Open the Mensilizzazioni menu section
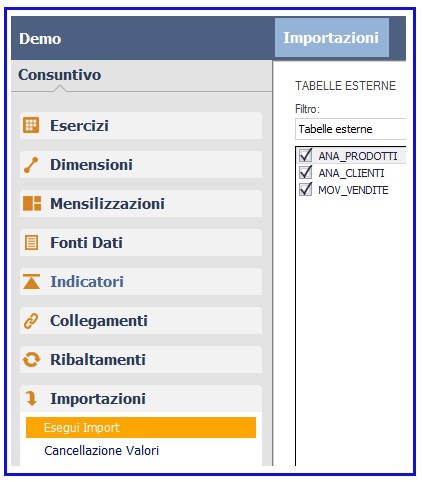This screenshot has height=482, width=422. point(141,204)
